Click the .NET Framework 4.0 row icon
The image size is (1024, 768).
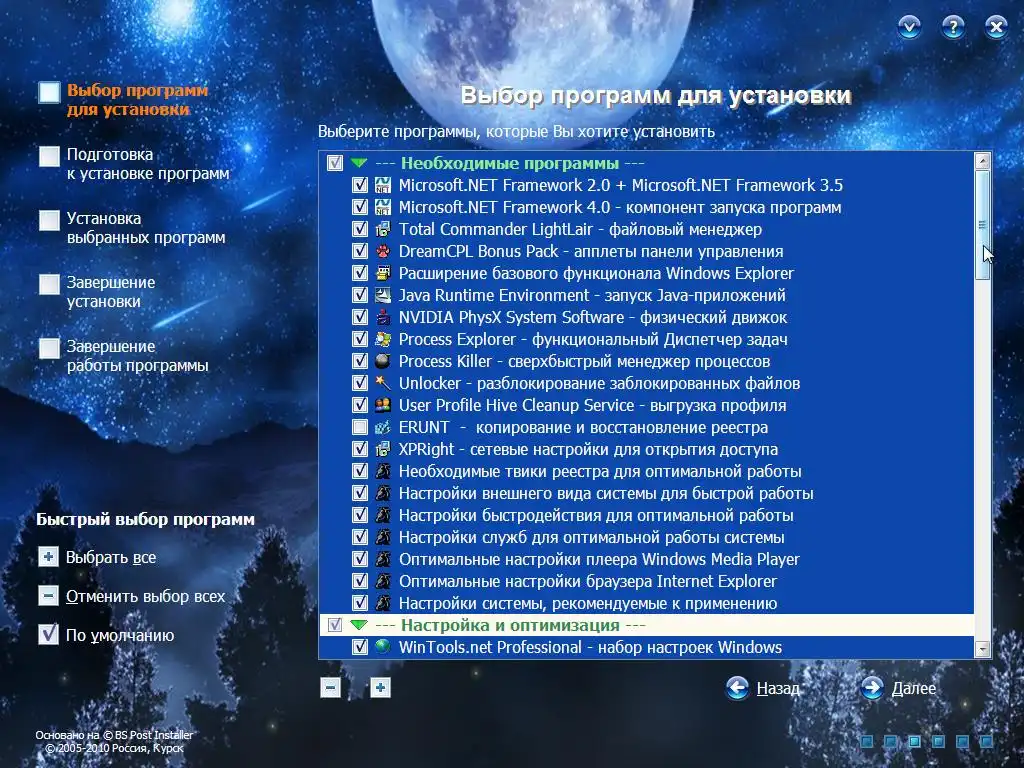click(383, 207)
